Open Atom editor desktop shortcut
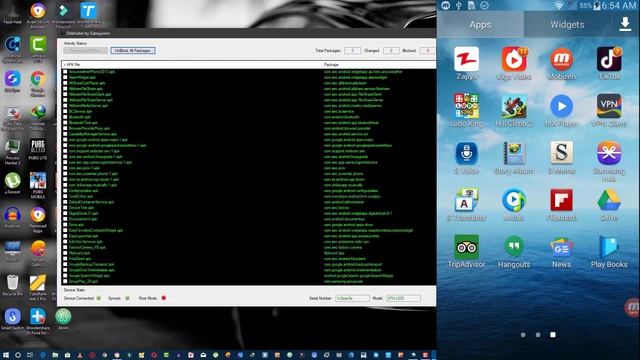The height and width of the screenshot is (360, 640). pyautogui.click(x=63, y=316)
